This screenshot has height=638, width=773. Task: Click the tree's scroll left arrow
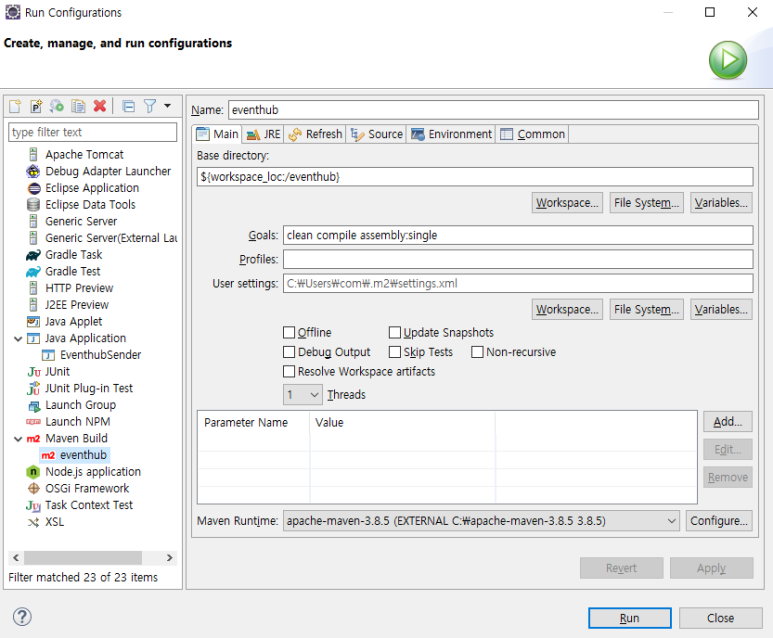[16, 558]
